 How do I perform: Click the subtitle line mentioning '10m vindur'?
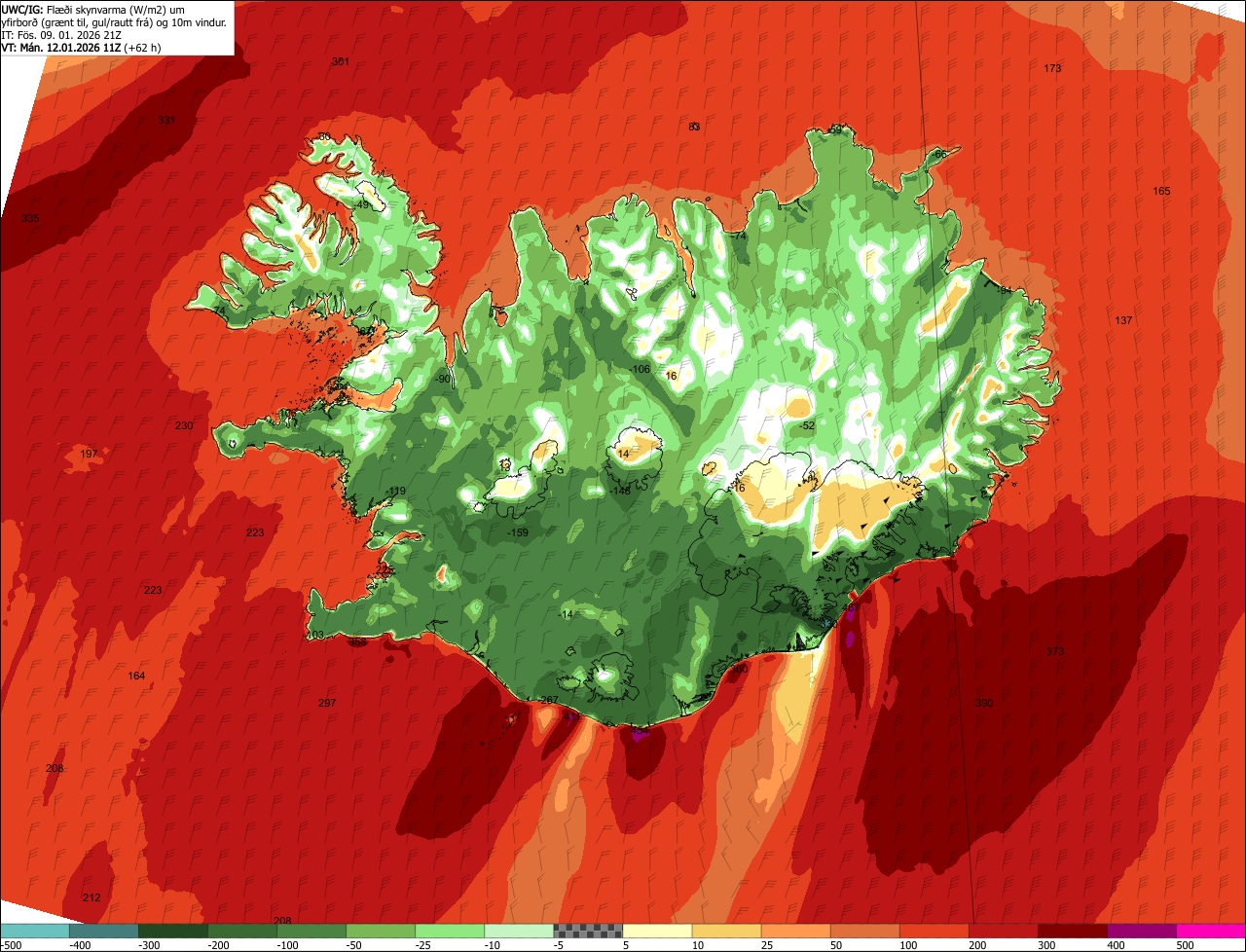click(x=114, y=21)
